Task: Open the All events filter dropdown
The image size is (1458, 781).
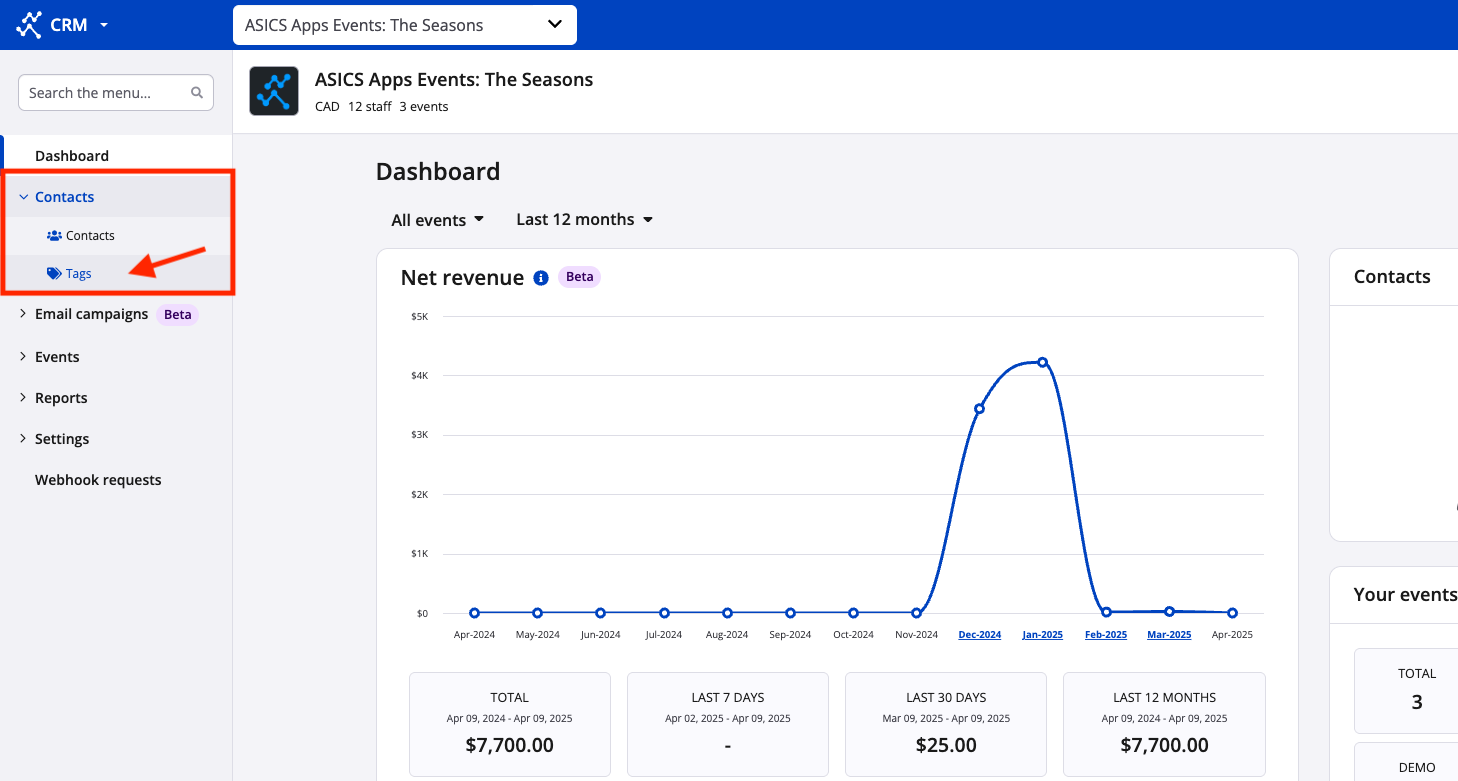Action: (x=437, y=220)
